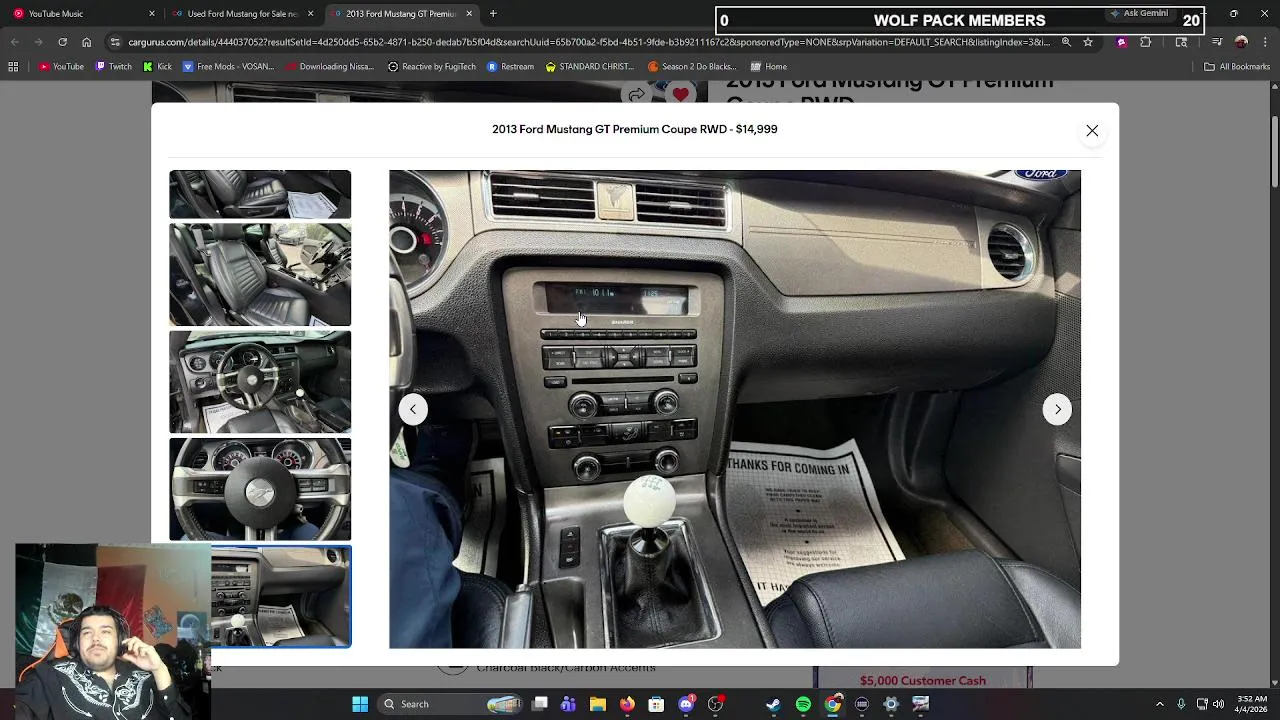Open the Chrome extensions puzzle icon
Viewport: 1280px width, 720px height.
click(x=1146, y=42)
